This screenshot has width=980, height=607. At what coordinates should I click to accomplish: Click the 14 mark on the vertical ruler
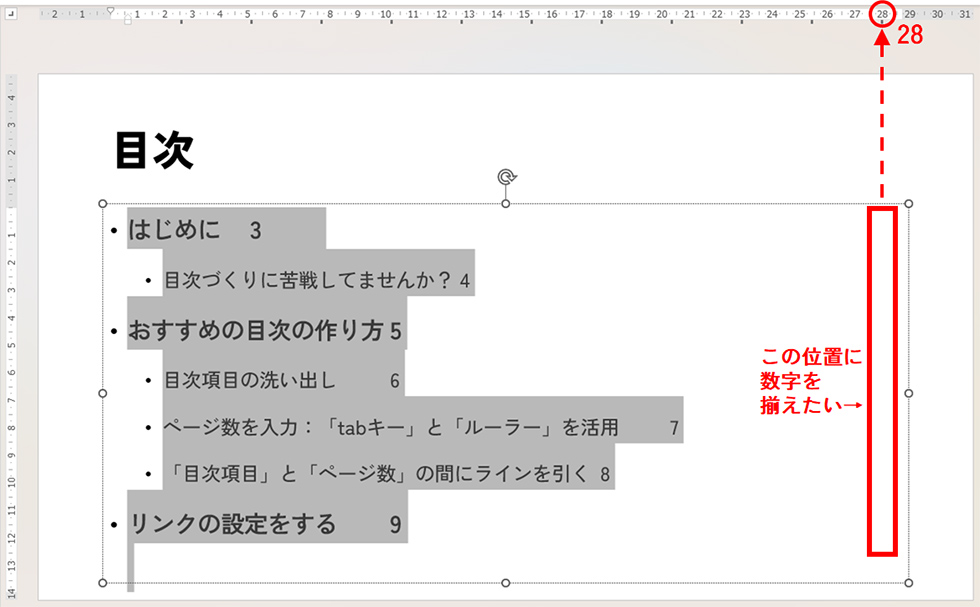(11, 592)
